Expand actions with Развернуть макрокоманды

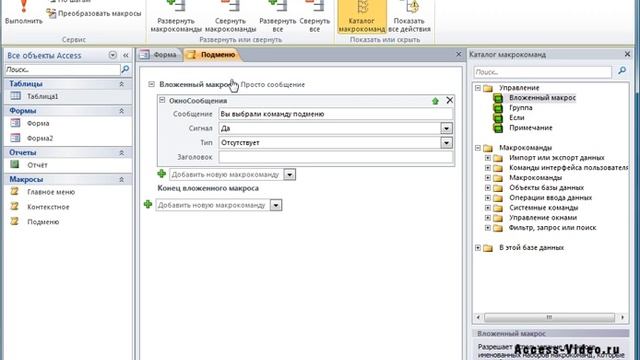(x=176, y=17)
